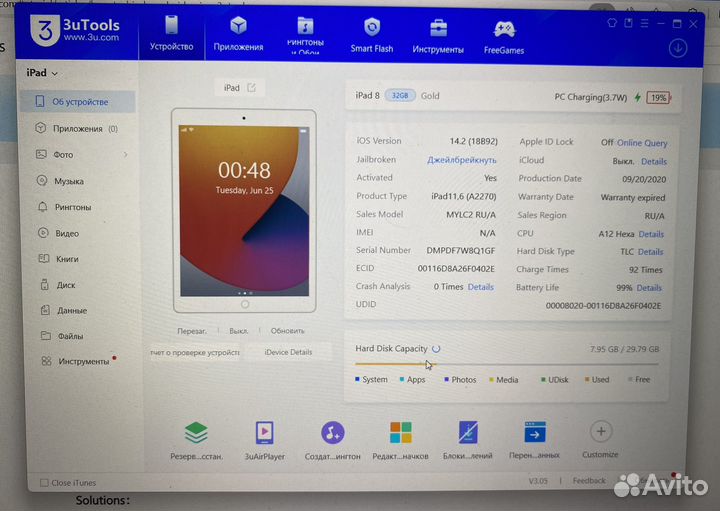Expand the Фото arrow chevron
This screenshot has width=720, height=511.
point(125,155)
